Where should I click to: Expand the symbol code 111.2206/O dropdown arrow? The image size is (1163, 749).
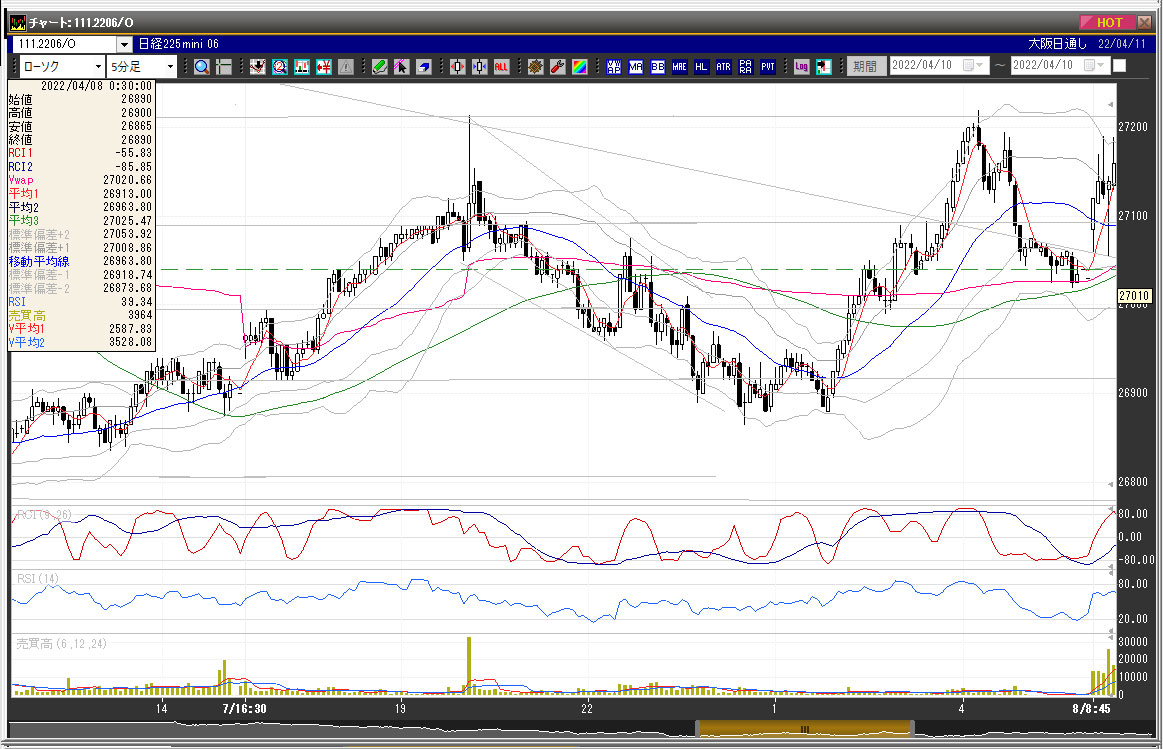[x=125, y=44]
